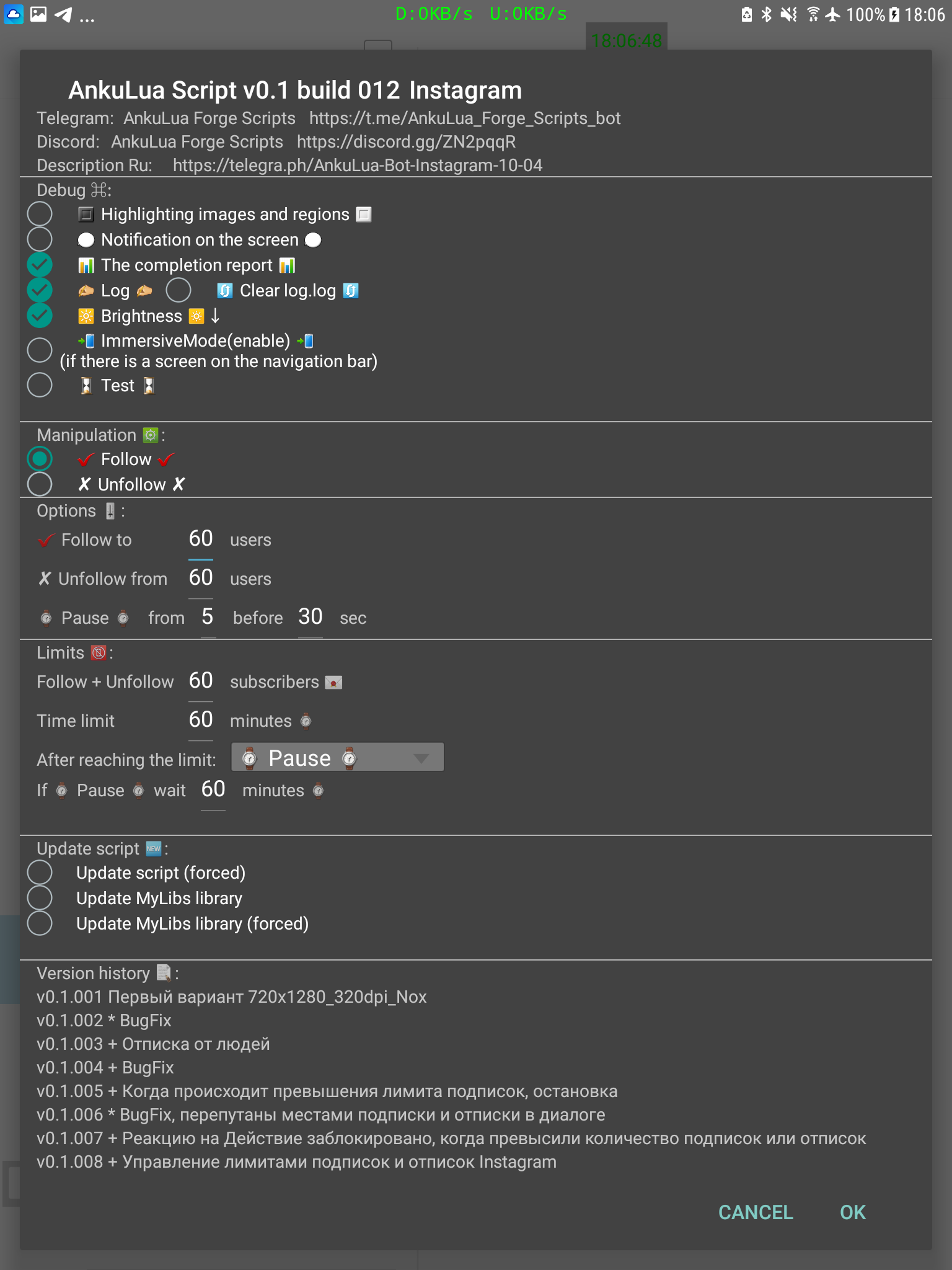Edit the Time limit minutes field
The height and width of the screenshot is (1270, 952).
click(x=201, y=720)
